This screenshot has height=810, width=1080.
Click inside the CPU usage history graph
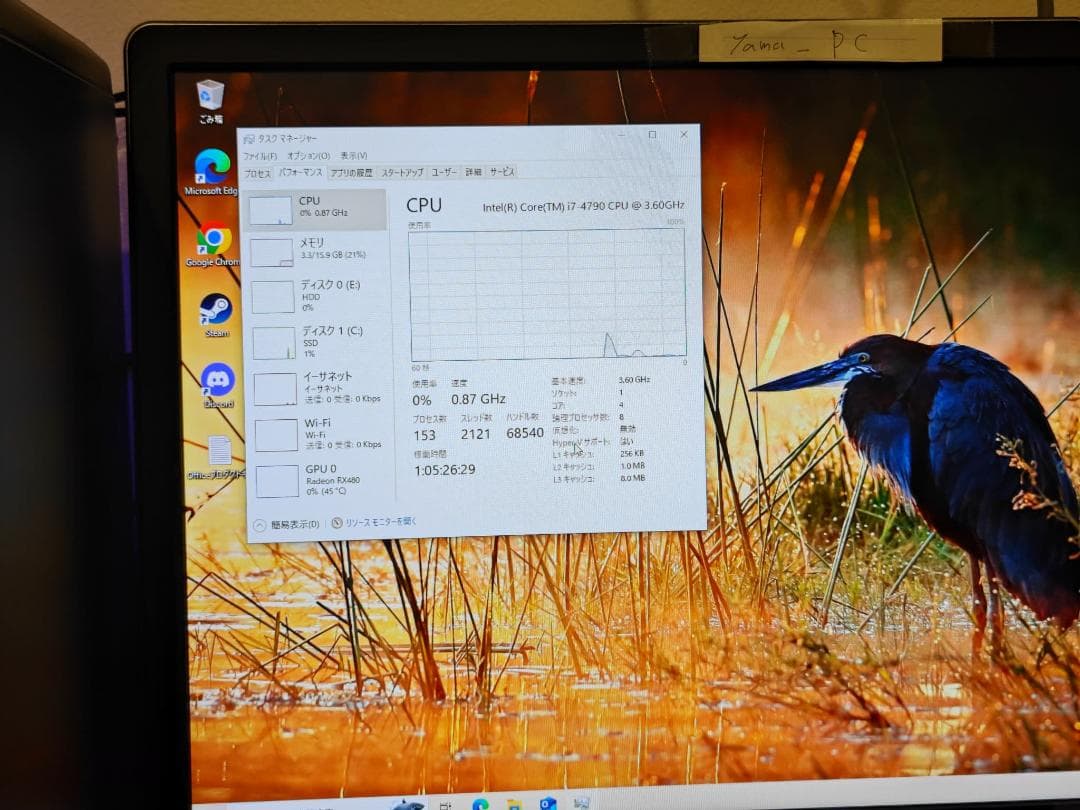click(x=545, y=295)
